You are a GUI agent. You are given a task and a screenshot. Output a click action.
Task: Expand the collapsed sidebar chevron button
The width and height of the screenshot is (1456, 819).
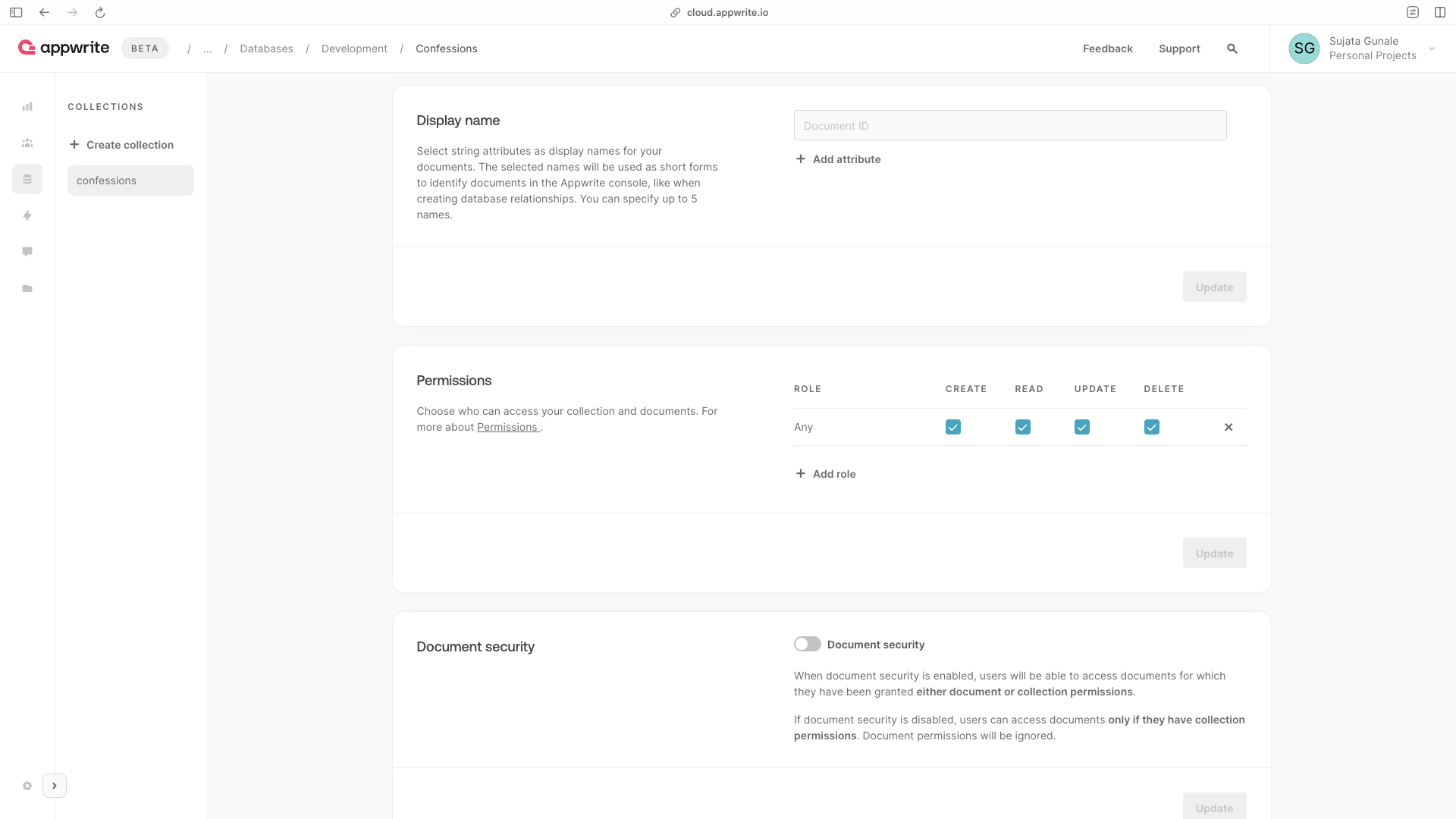pos(55,786)
